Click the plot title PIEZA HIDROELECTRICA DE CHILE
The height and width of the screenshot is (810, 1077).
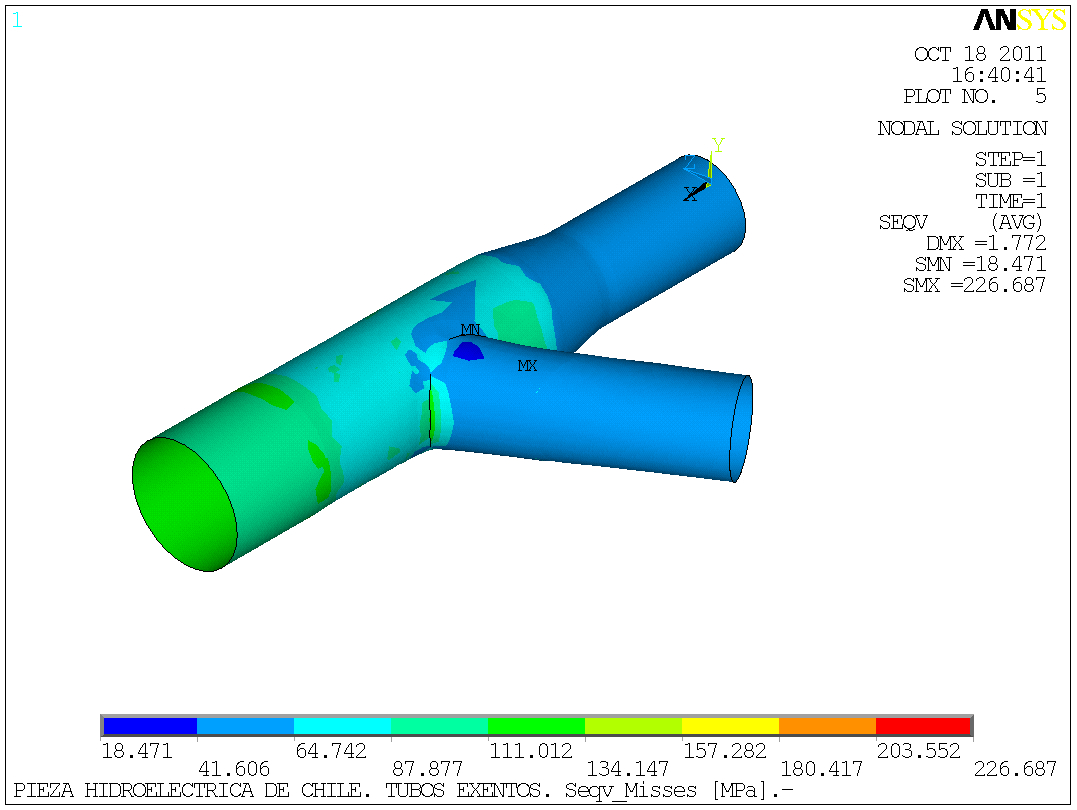coord(192,791)
